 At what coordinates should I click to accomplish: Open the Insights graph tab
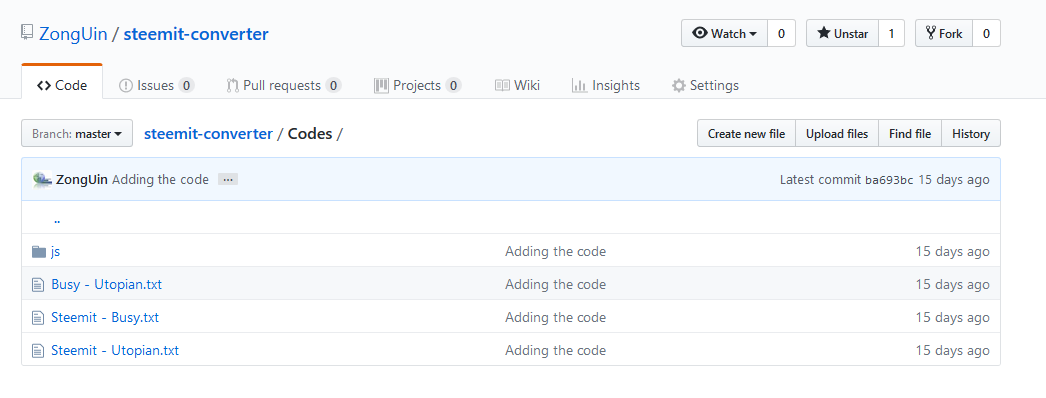[605, 85]
